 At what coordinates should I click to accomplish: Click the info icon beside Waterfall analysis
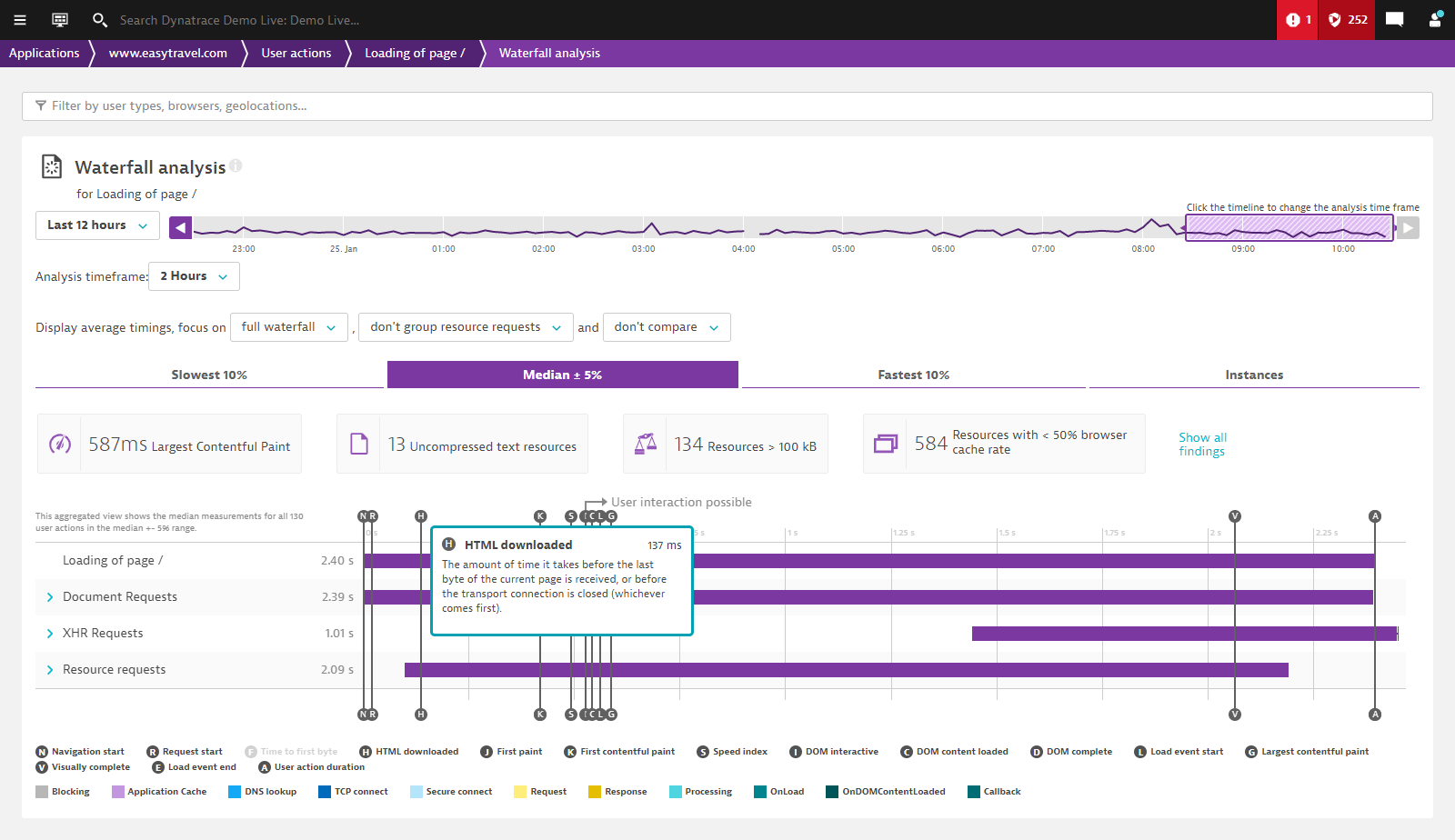[x=236, y=165]
